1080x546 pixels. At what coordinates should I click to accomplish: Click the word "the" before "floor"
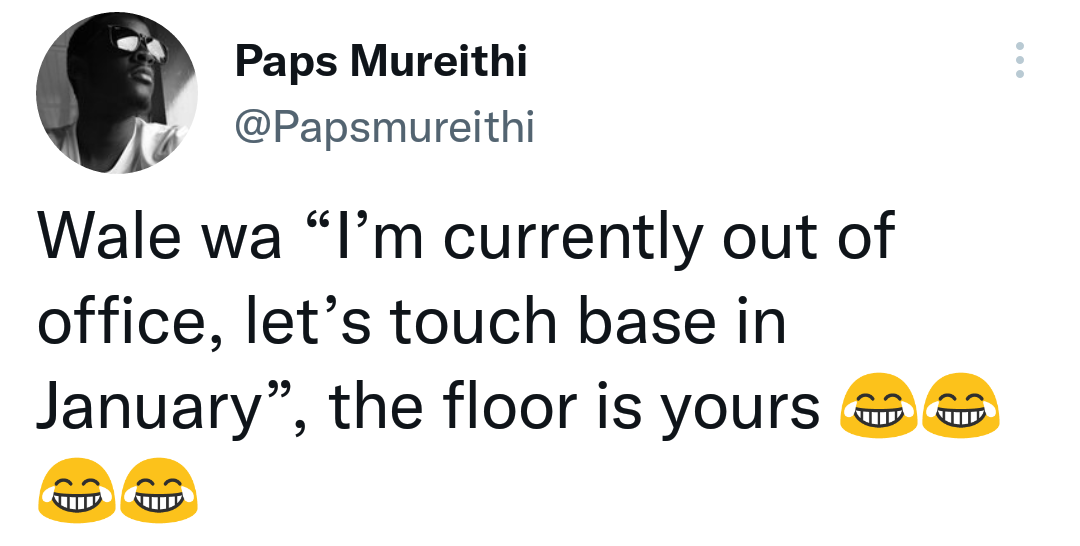pyautogui.click(x=376, y=403)
